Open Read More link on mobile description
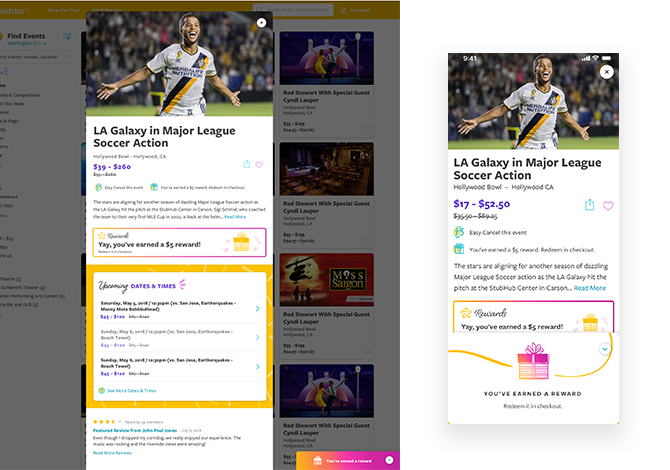The height and width of the screenshot is (470, 670). point(589,288)
